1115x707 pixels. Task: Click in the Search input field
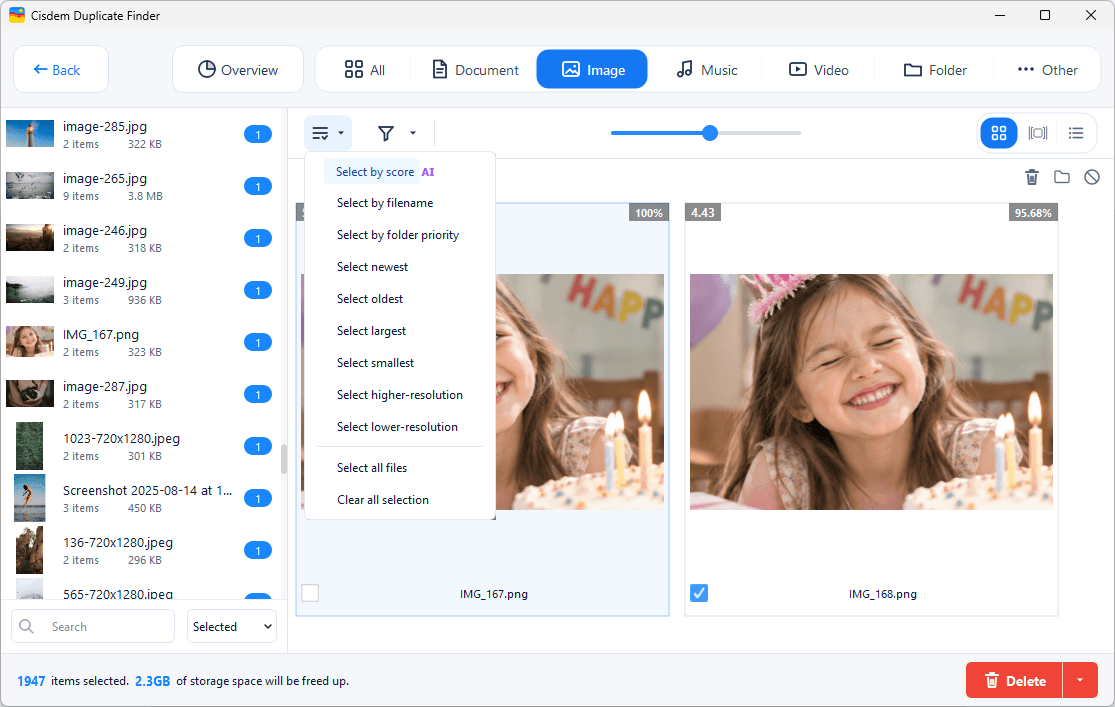[93, 626]
